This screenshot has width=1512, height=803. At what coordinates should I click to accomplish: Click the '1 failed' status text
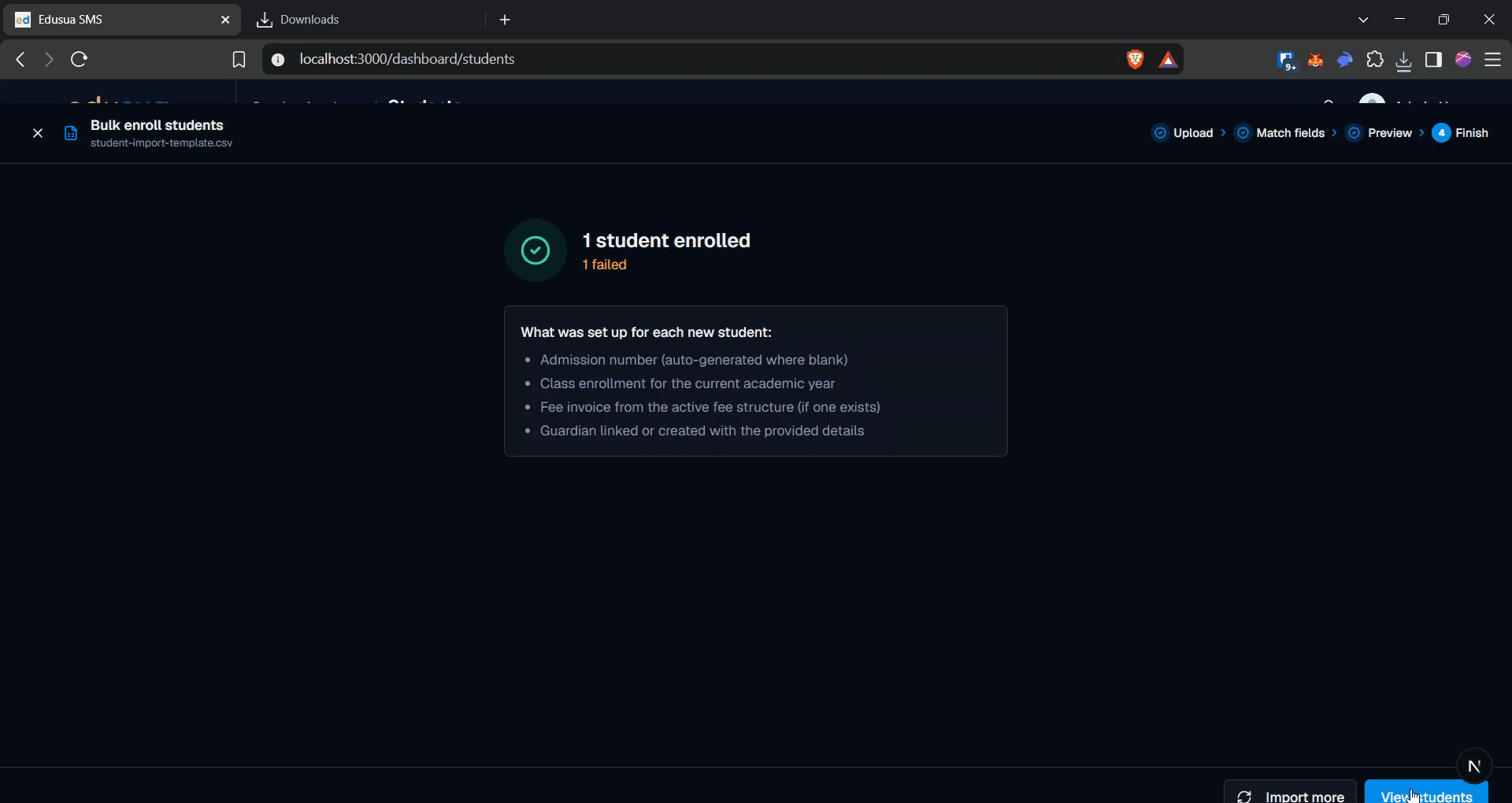pos(605,265)
